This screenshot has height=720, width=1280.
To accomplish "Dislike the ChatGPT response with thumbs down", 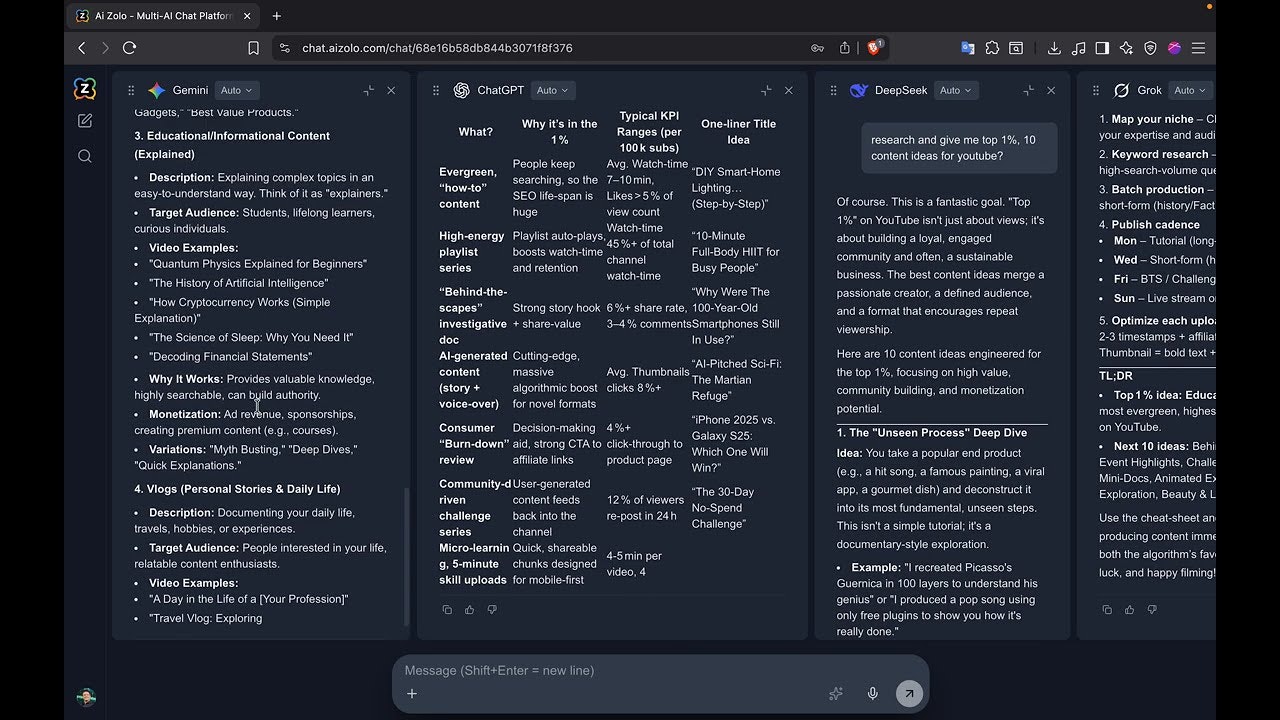I will point(492,609).
